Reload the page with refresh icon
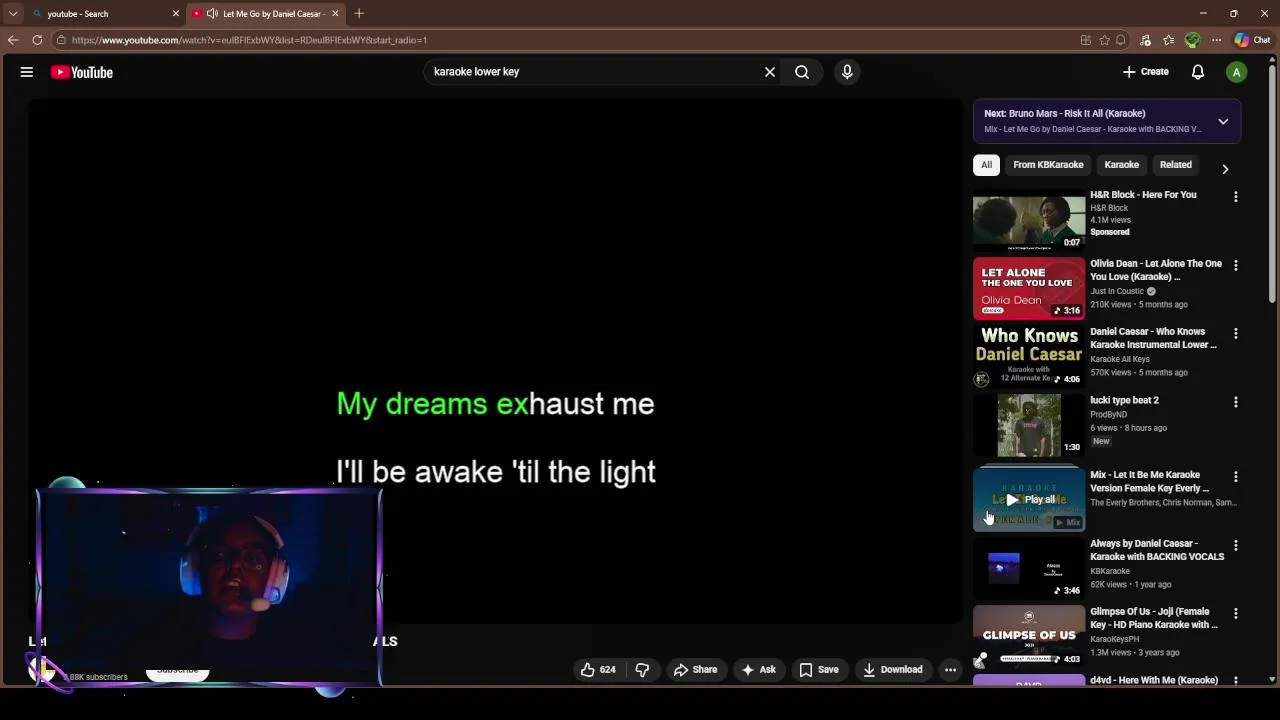The image size is (1280, 720). pyautogui.click(x=37, y=40)
